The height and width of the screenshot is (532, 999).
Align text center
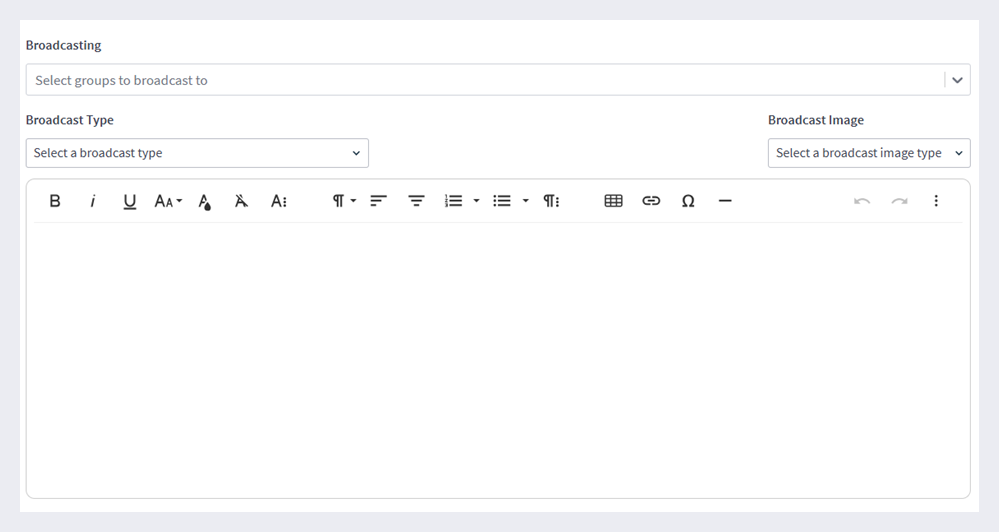(416, 201)
